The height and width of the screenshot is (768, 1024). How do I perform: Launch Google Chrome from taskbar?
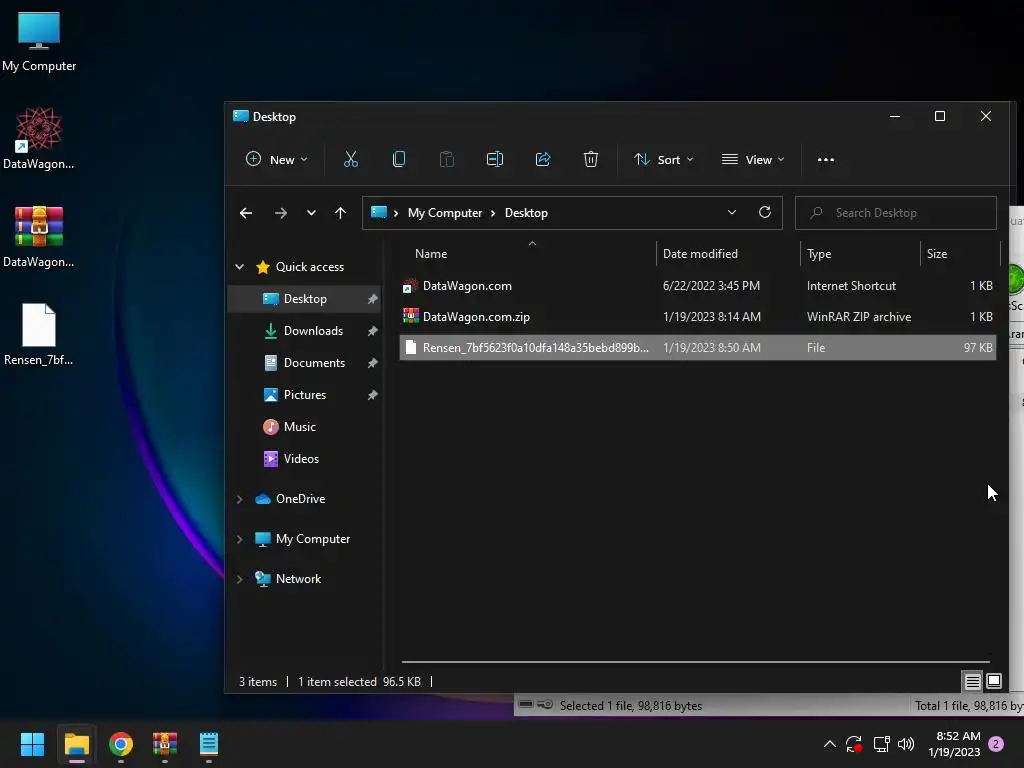(121, 744)
